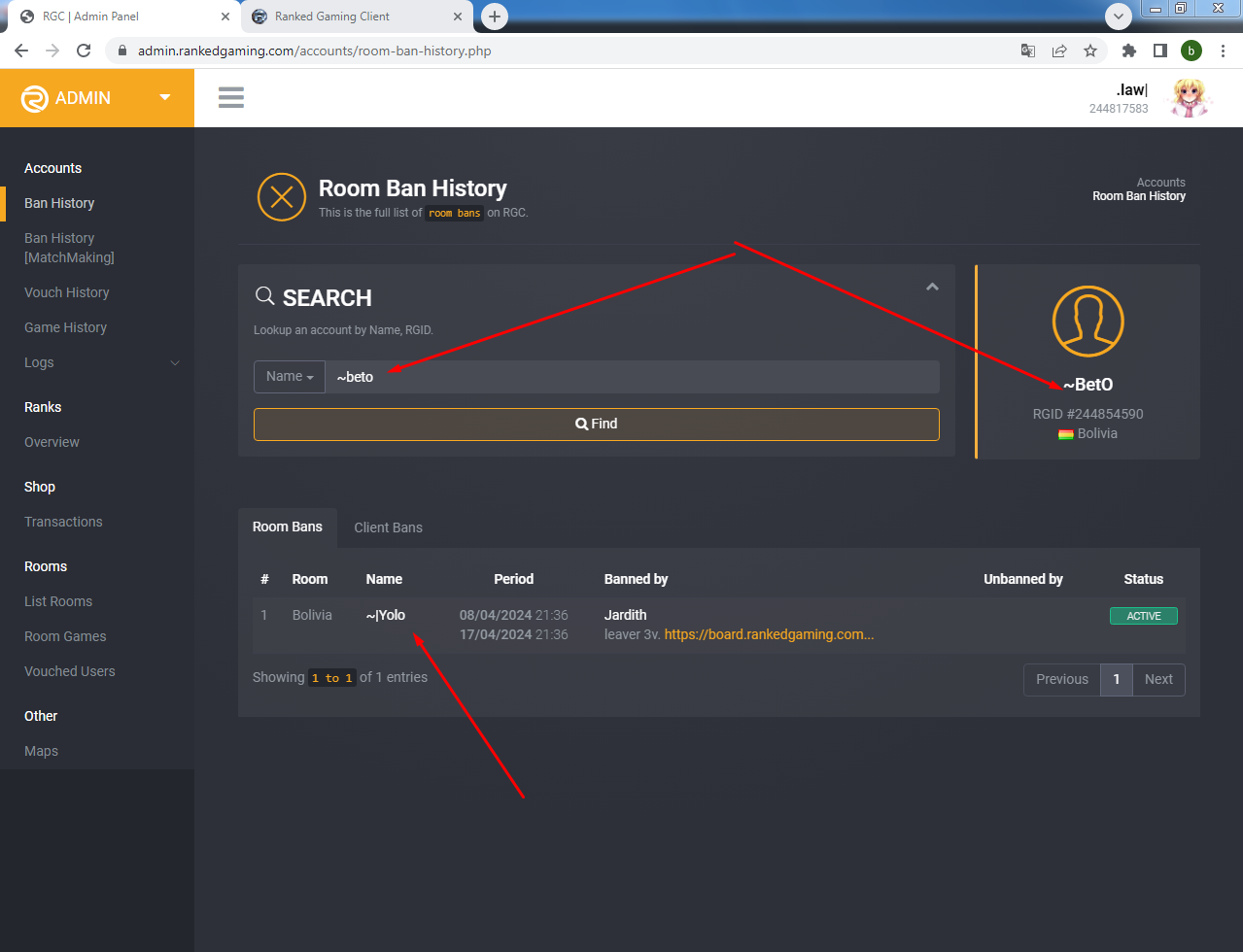
Task: Open Game History in sidebar
Action: (x=66, y=327)
